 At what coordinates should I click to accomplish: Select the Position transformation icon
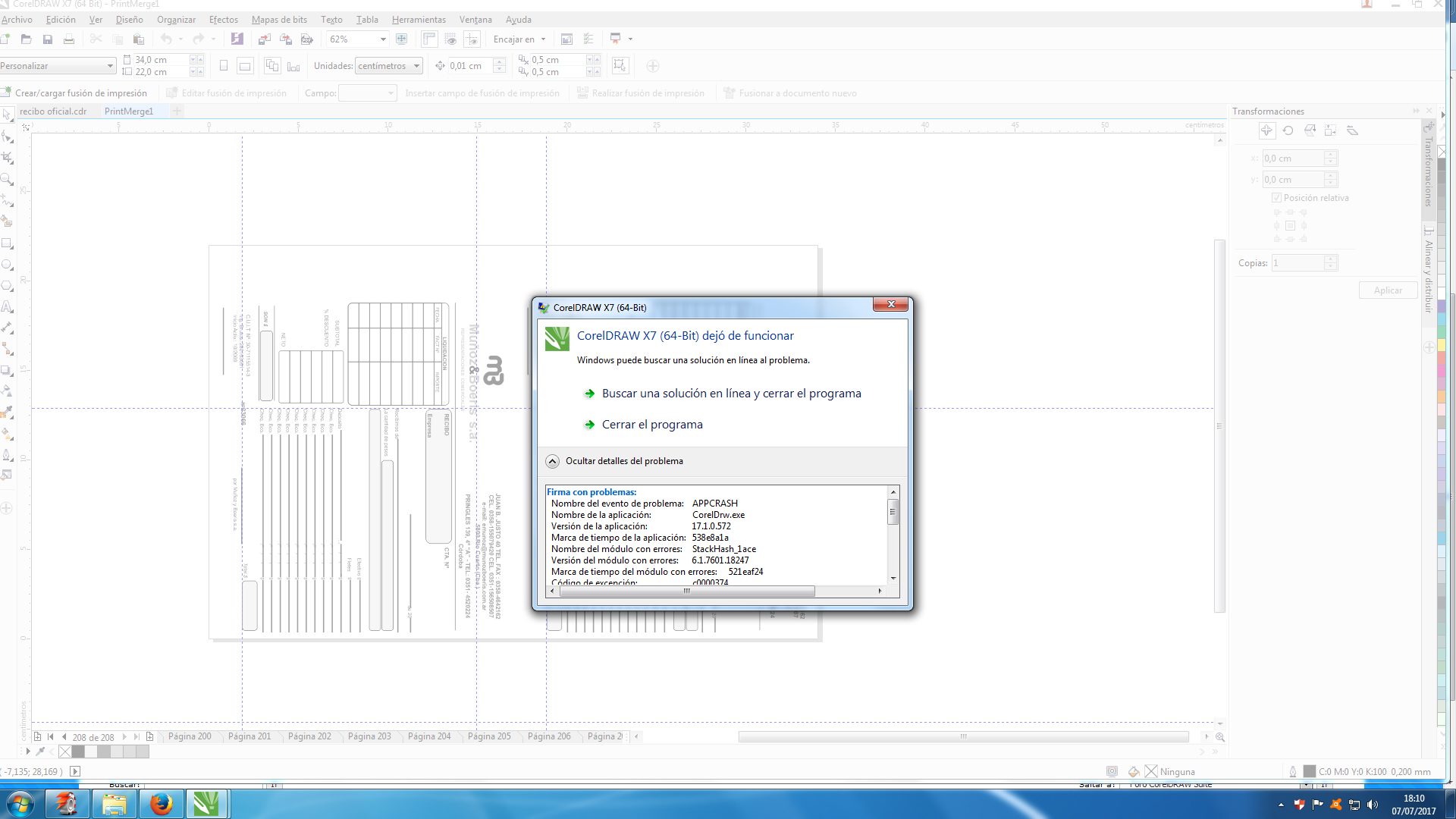tap(1266, 130)
